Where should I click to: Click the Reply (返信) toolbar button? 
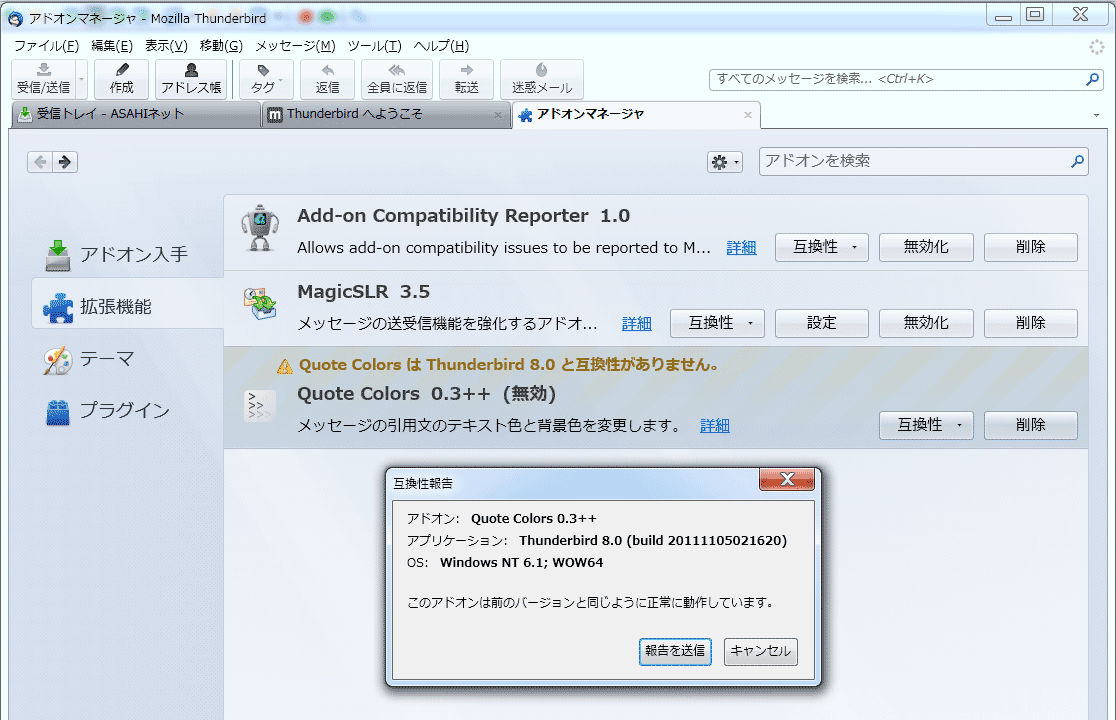pos(327,79)
